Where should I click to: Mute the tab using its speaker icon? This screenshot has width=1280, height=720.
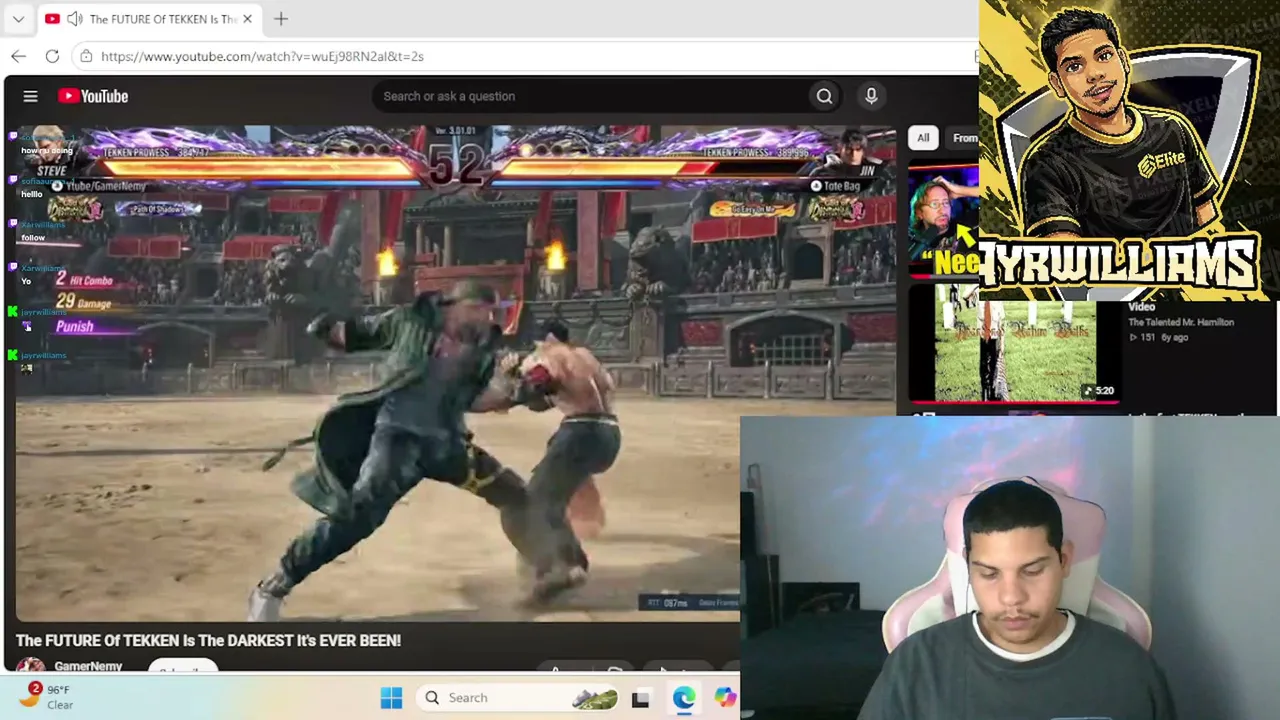pos(74,19)
